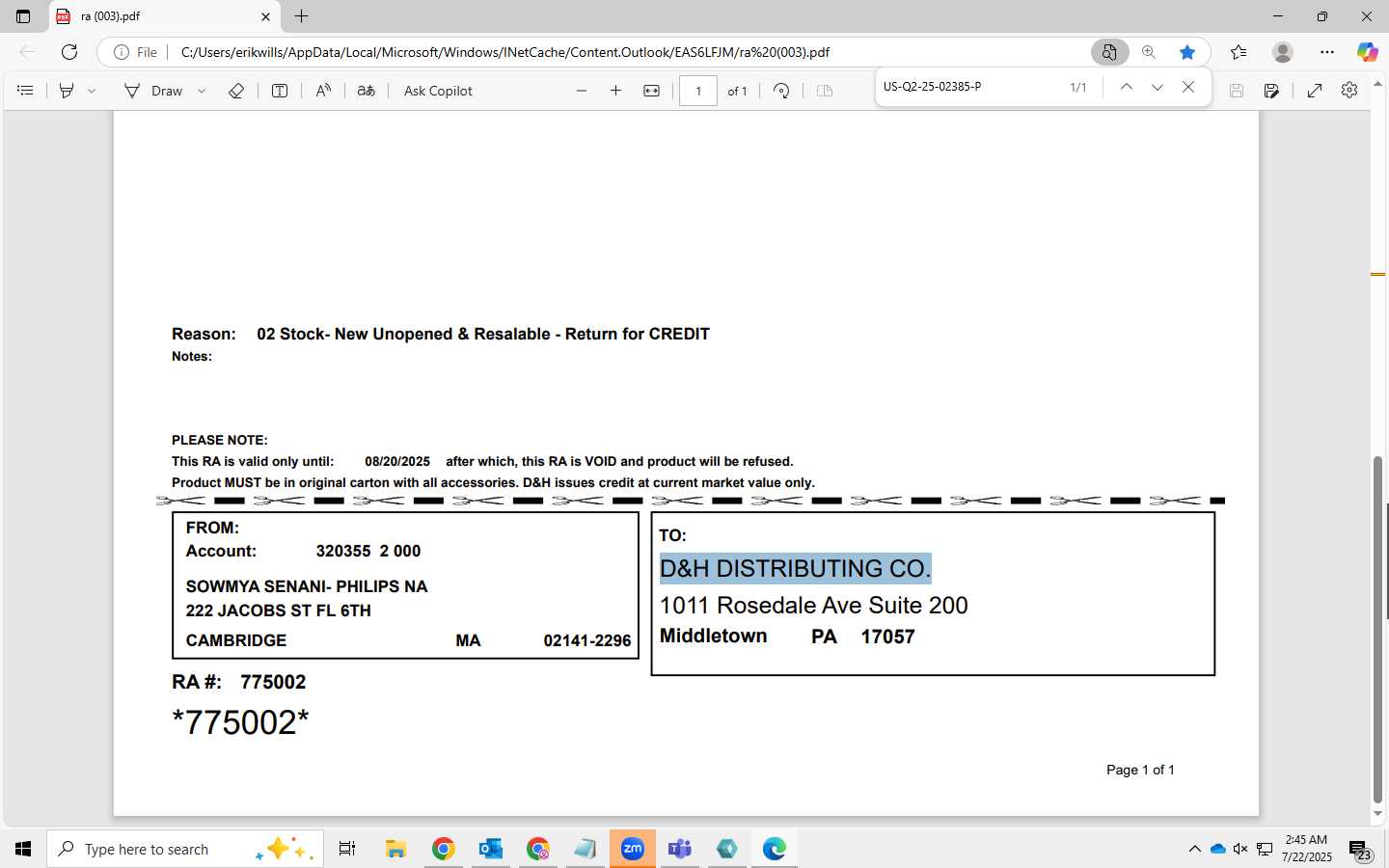Open clock showing 2:45 AM

click(x=1306, y=849)
